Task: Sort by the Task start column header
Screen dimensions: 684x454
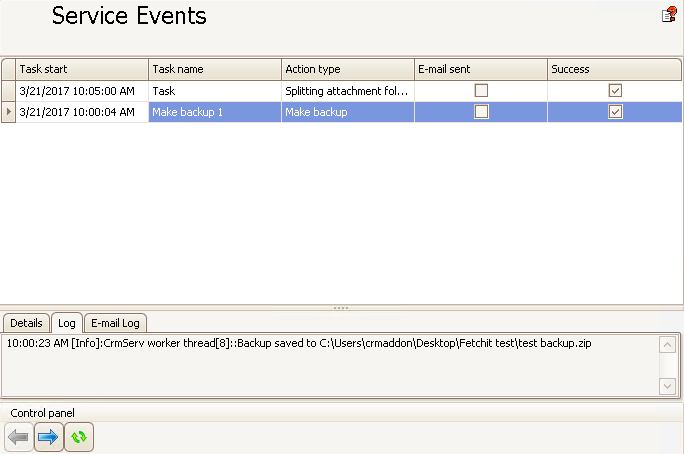Action: (x=82, y=69)
